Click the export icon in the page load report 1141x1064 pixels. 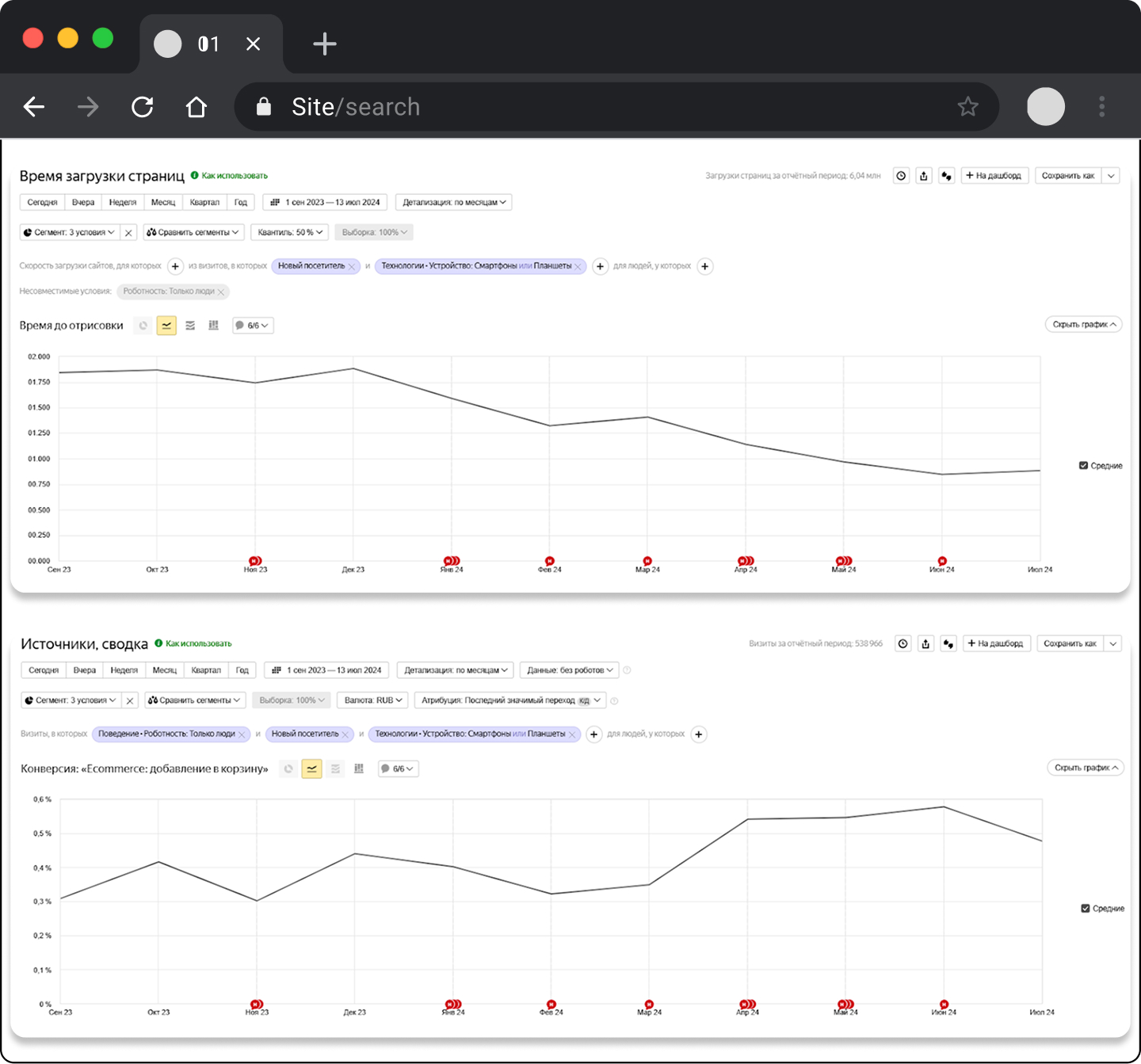(924, 176)
